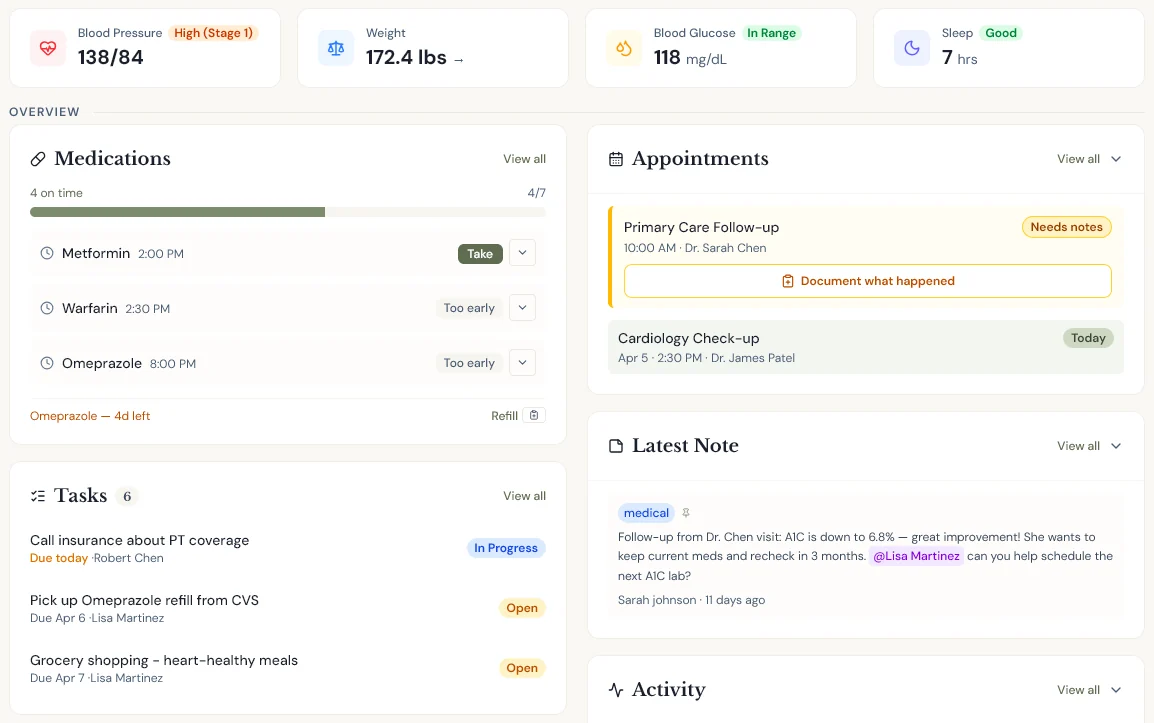Click the Tasks count badge 6
Screen dimensions: 1154x723
point(127,496)
